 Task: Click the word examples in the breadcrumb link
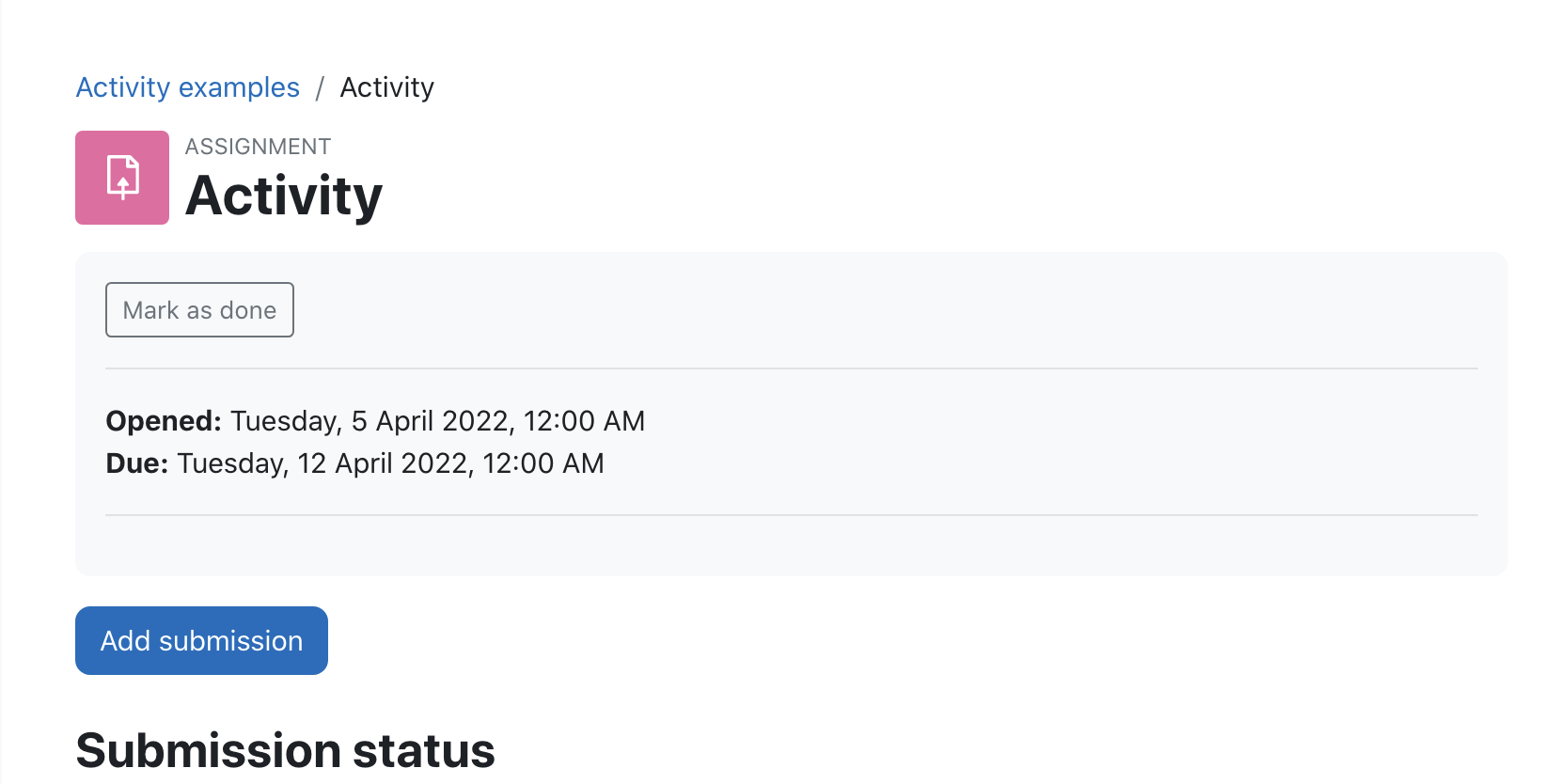tap(239, 87)
